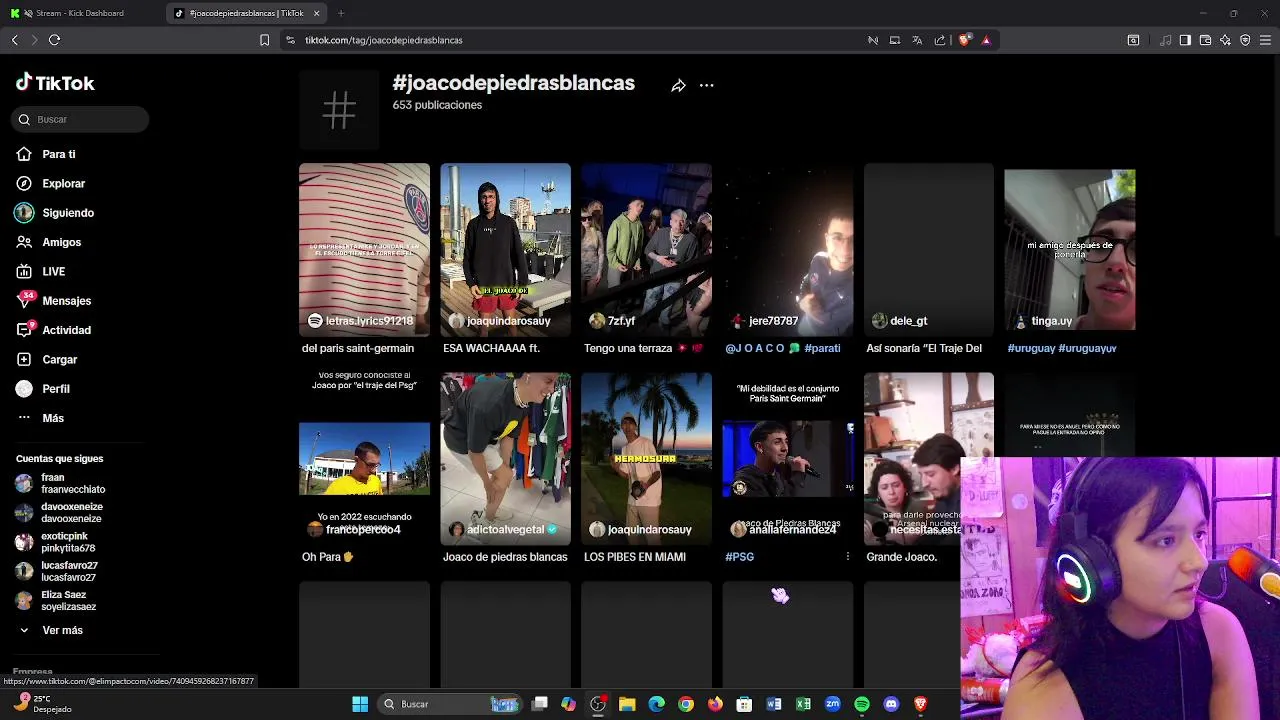
Task: Open the Perfil avatar icon
Action: (24, 388)
